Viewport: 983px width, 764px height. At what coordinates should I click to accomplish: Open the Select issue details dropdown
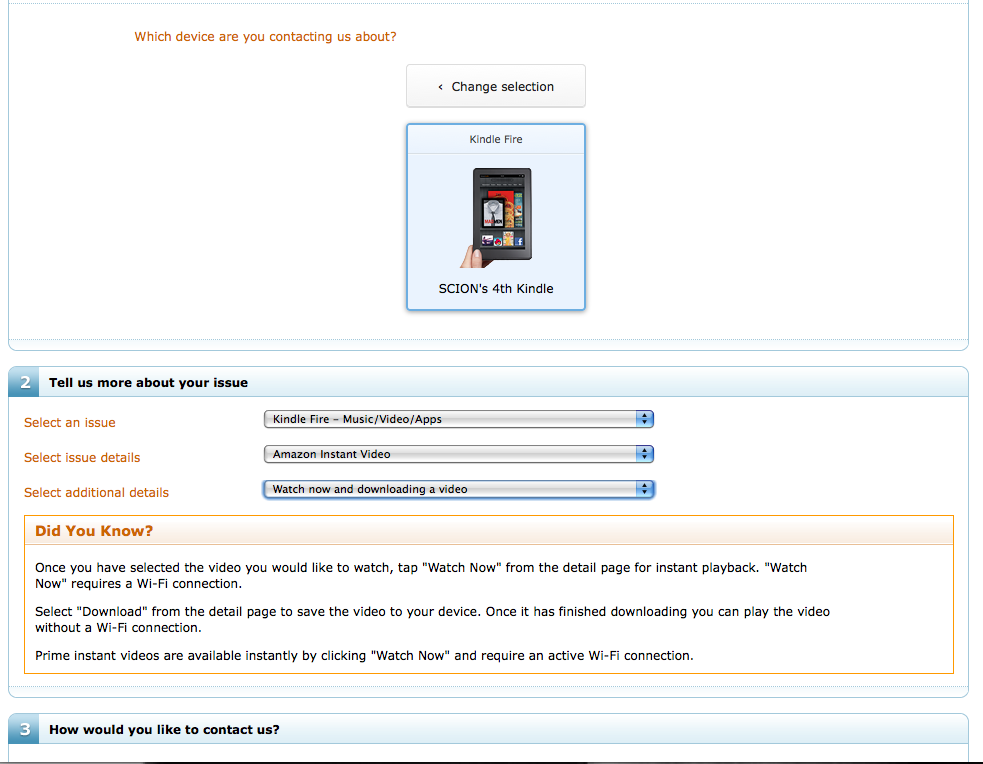pos(458,454)
